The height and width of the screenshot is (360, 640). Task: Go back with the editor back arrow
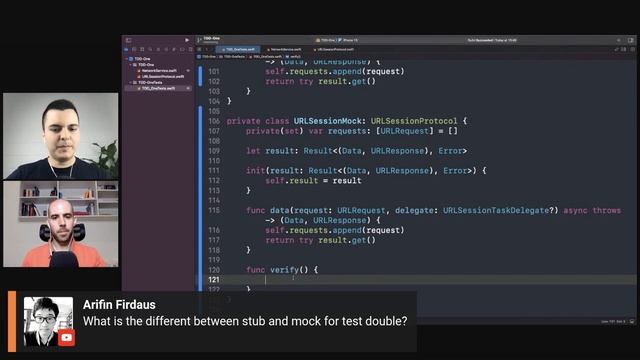point(207,49)
